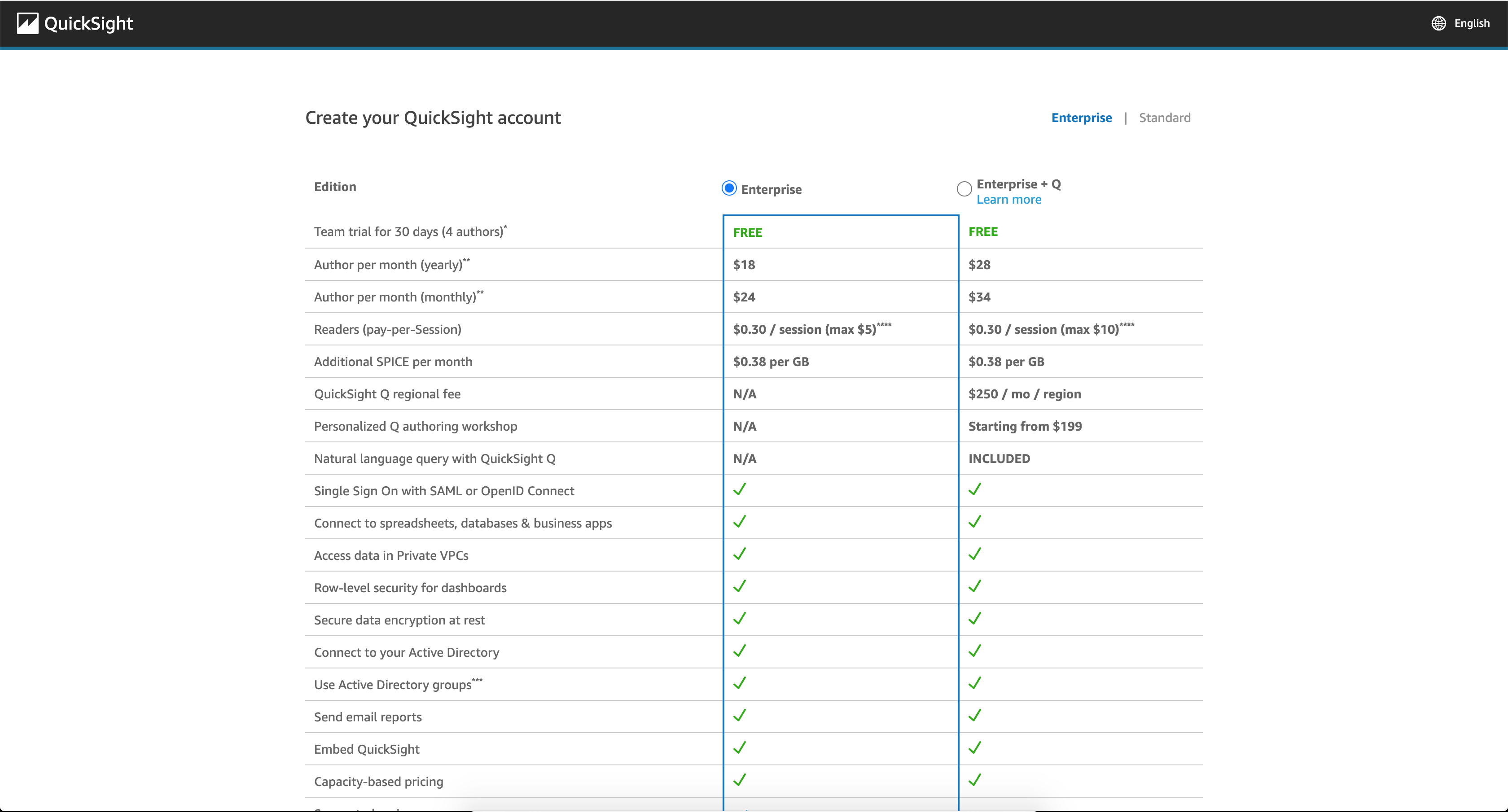Click Enterprise + Q '$0.38 per GB' value
This screenshot has width=1508, height=812.
click(1006, 362)
